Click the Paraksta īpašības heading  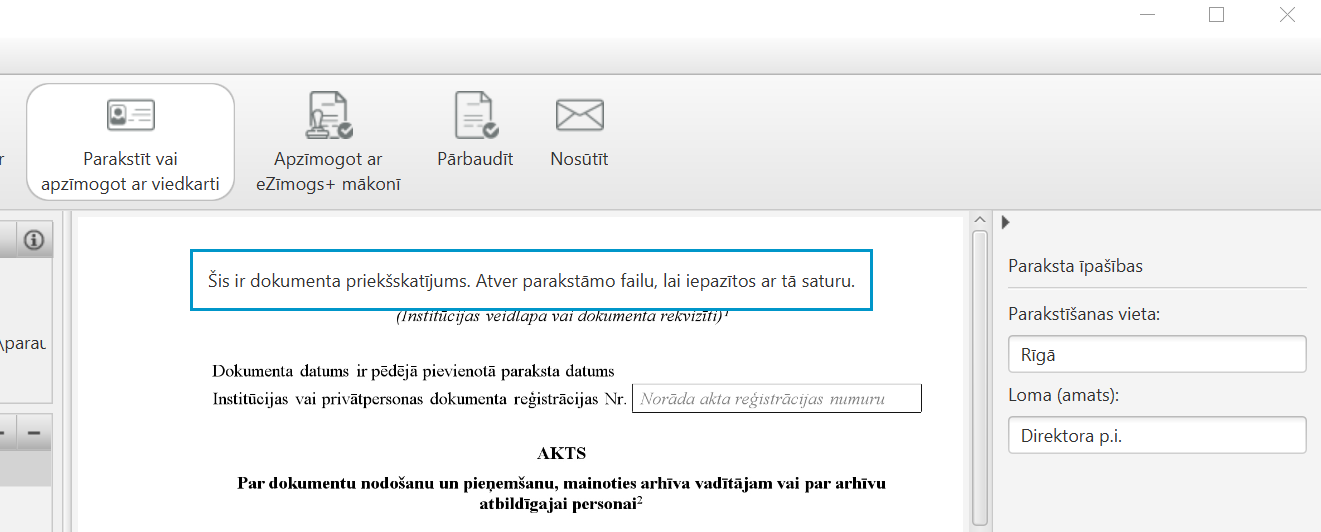1075,266
